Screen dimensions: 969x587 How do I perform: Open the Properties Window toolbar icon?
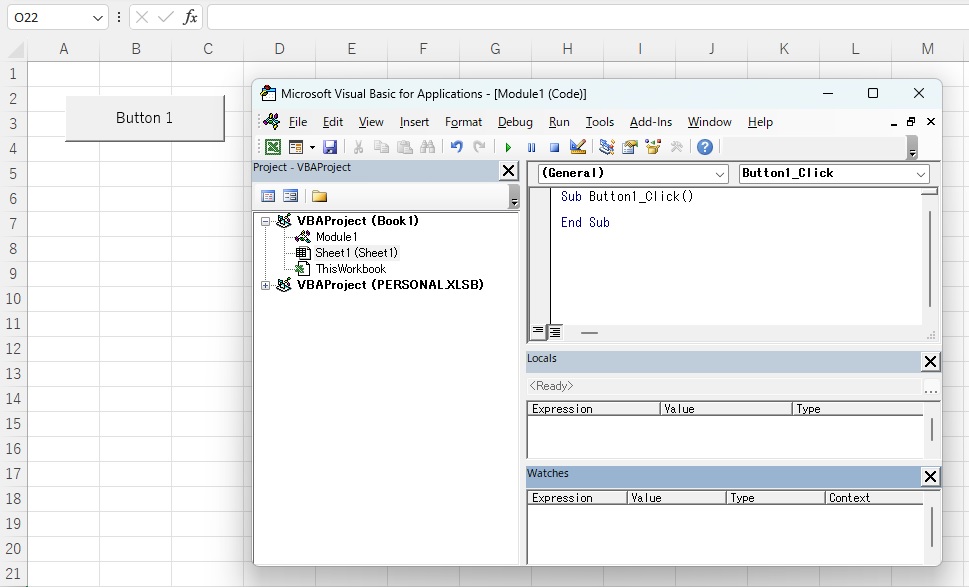pos(630,147)
